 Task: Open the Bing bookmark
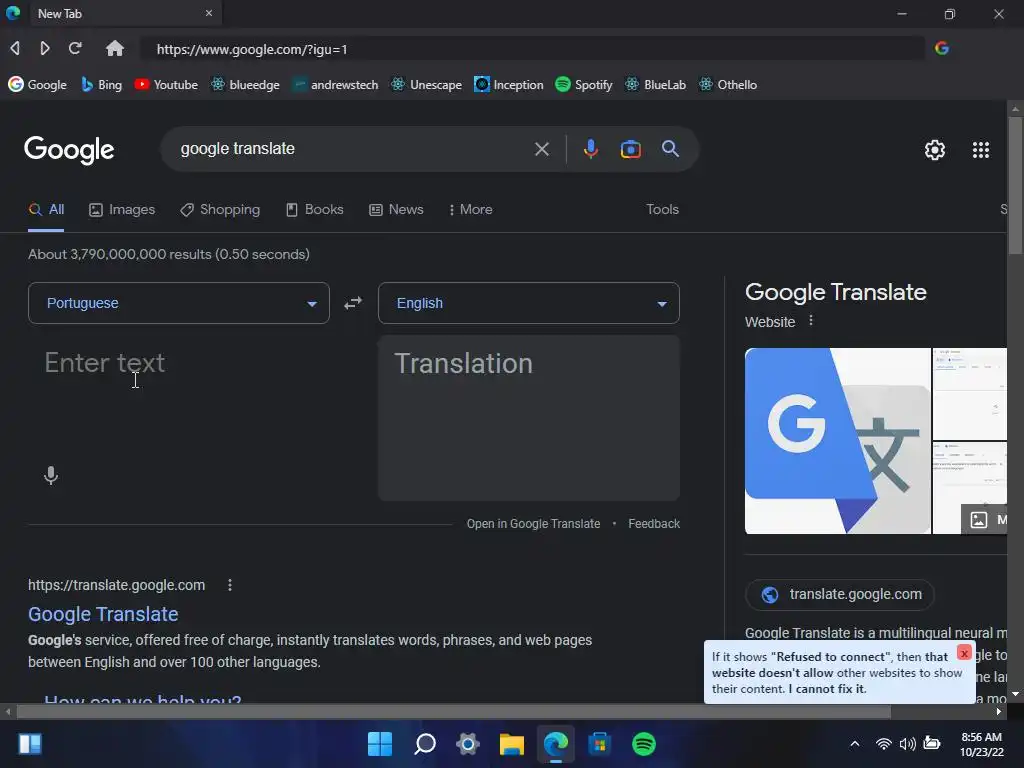click(101, 85)
